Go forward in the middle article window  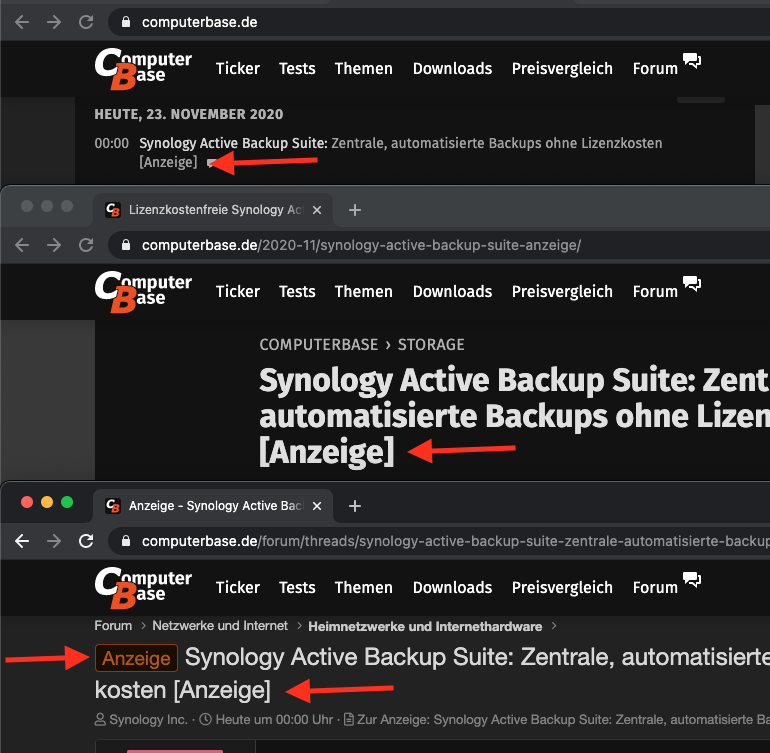pos(54,245)
